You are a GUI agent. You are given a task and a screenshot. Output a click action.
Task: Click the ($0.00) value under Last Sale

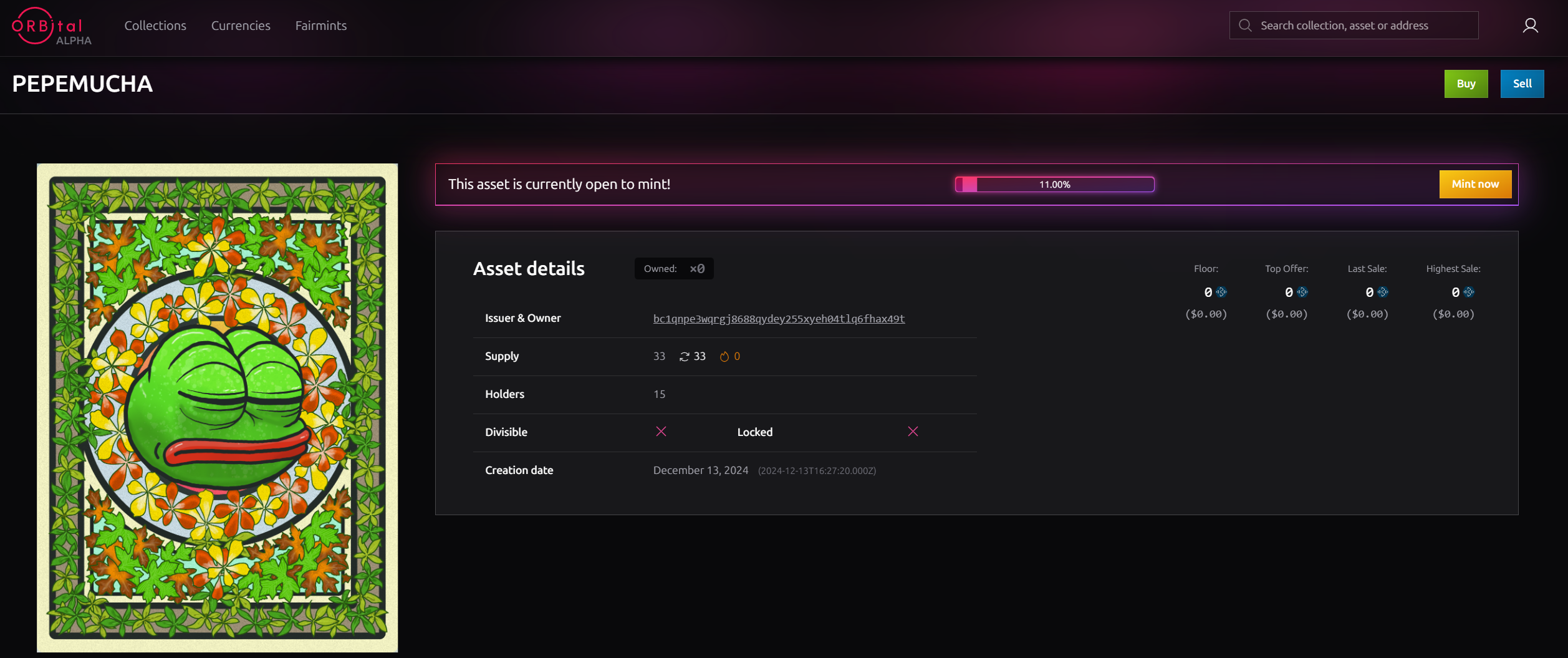(x=1367, y=314)
